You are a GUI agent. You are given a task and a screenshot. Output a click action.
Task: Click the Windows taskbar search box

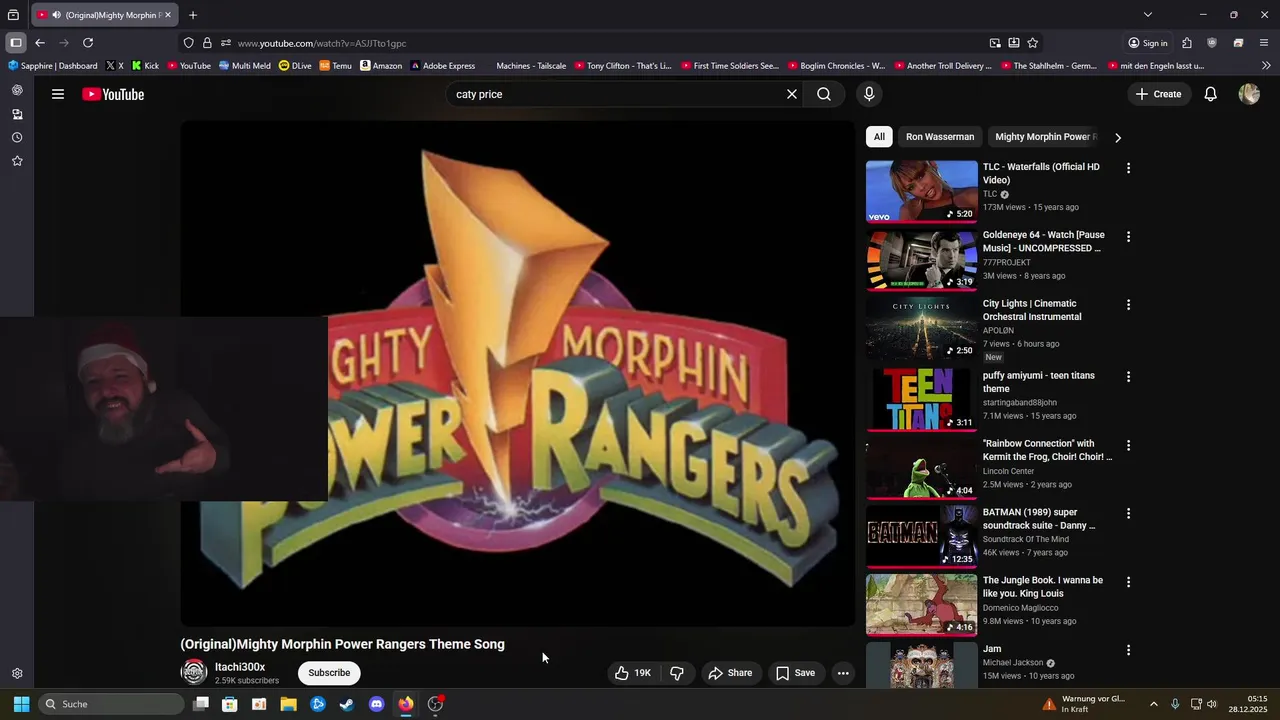(112, 704)
